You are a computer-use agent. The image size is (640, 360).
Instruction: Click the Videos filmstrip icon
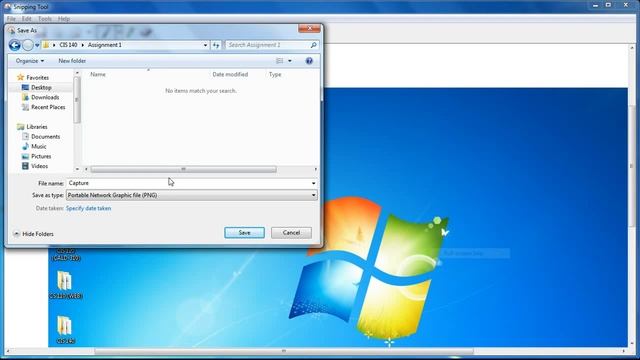click(25, 166)
